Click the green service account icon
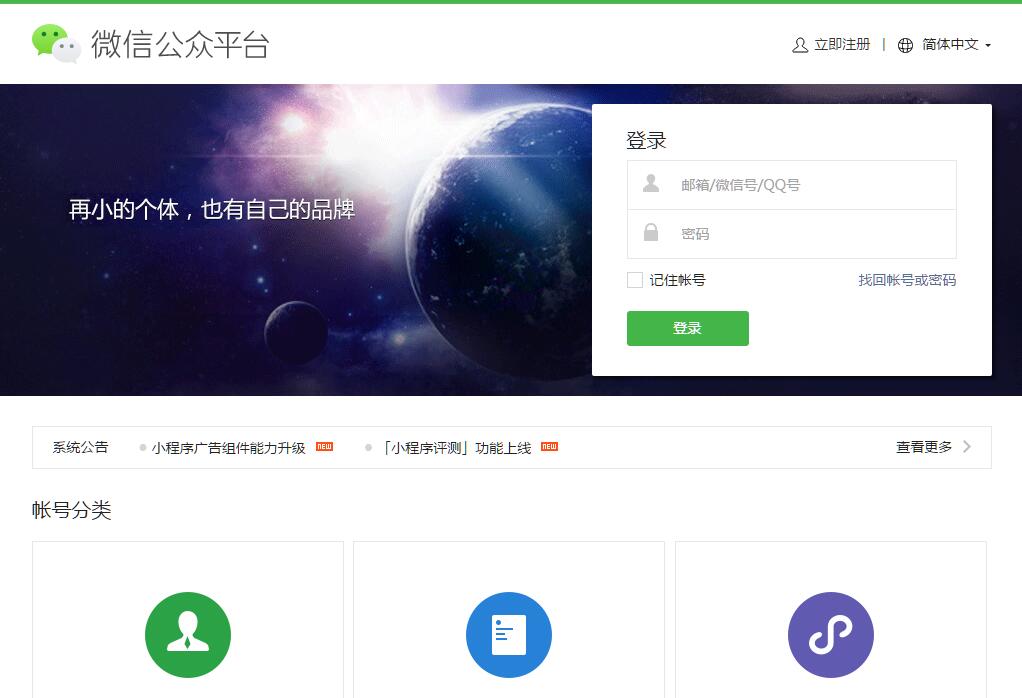Image resolution: width=1022 pixels, height=698 pixels. pos(188,635)
